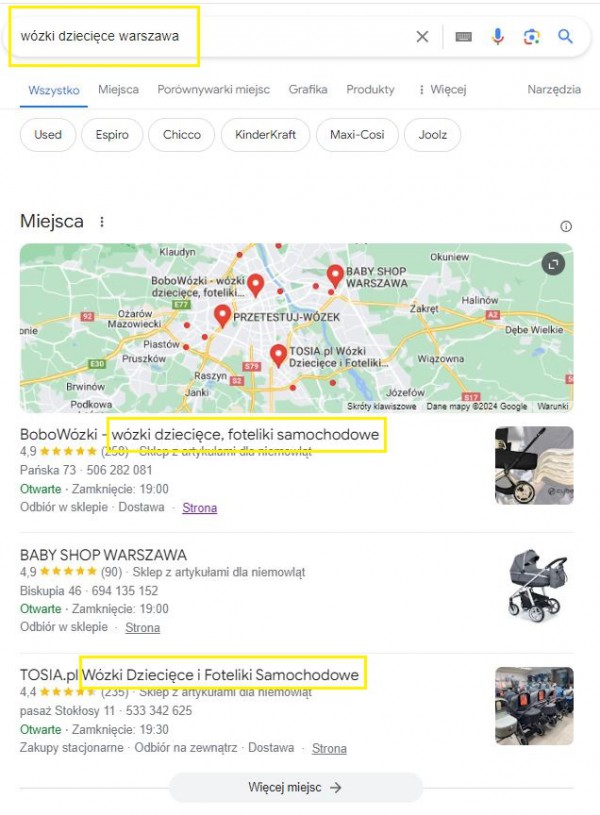Open Google Lens image search icon
The image size is (600, 815).
pyautogui.click(x=531, y=36)
